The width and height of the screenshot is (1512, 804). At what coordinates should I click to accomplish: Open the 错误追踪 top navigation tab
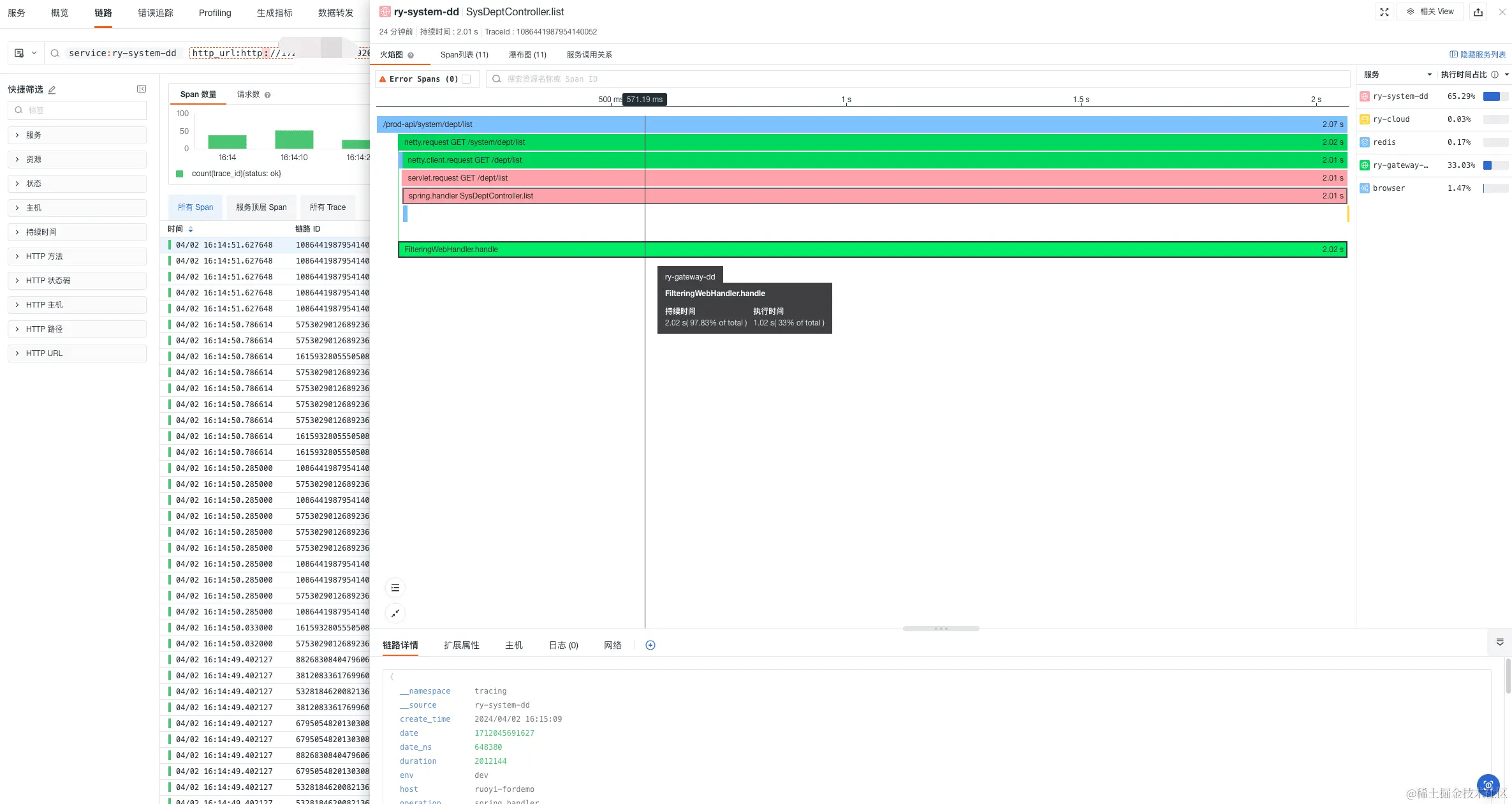click(156, 13)
